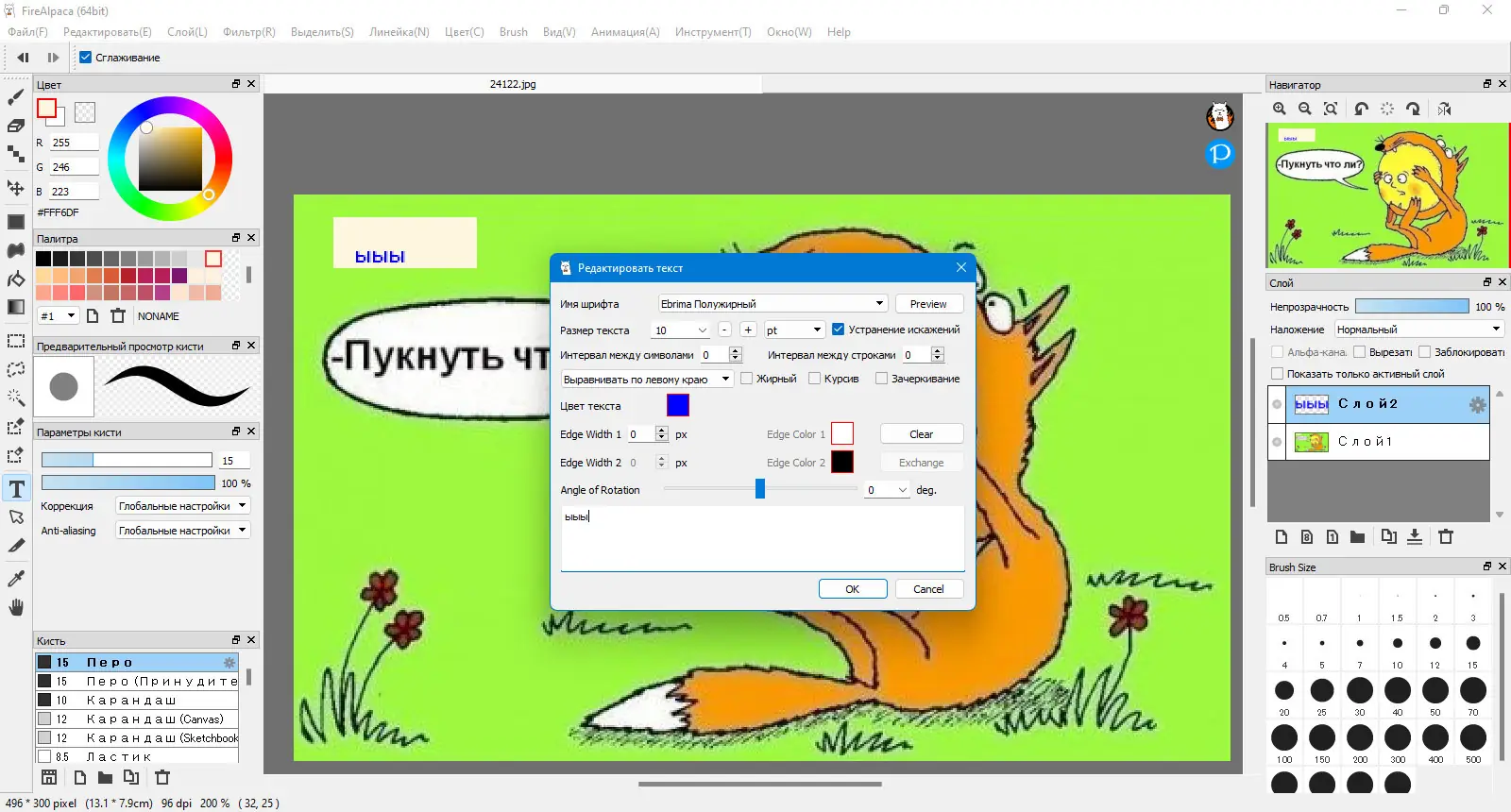Increase text size with plus button
The image size is (1511, 812).
(x=748, y=330)
